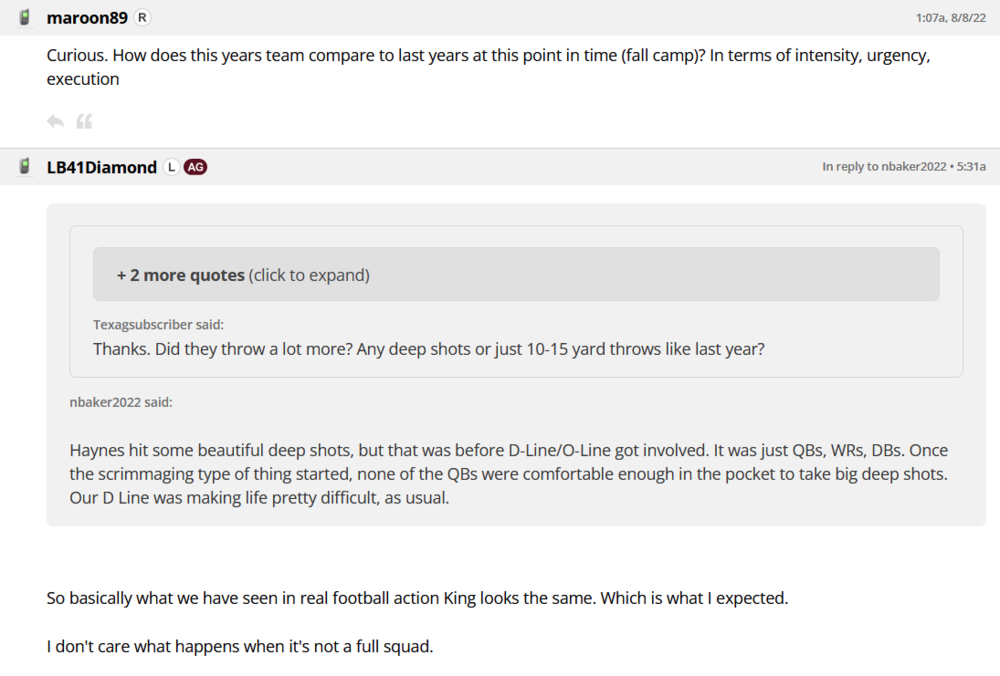The width and height of the screenshot is (1000, 676).
Task: Click the mobile phone icon beside LB41Diamond
Action: tap(25, 167)
